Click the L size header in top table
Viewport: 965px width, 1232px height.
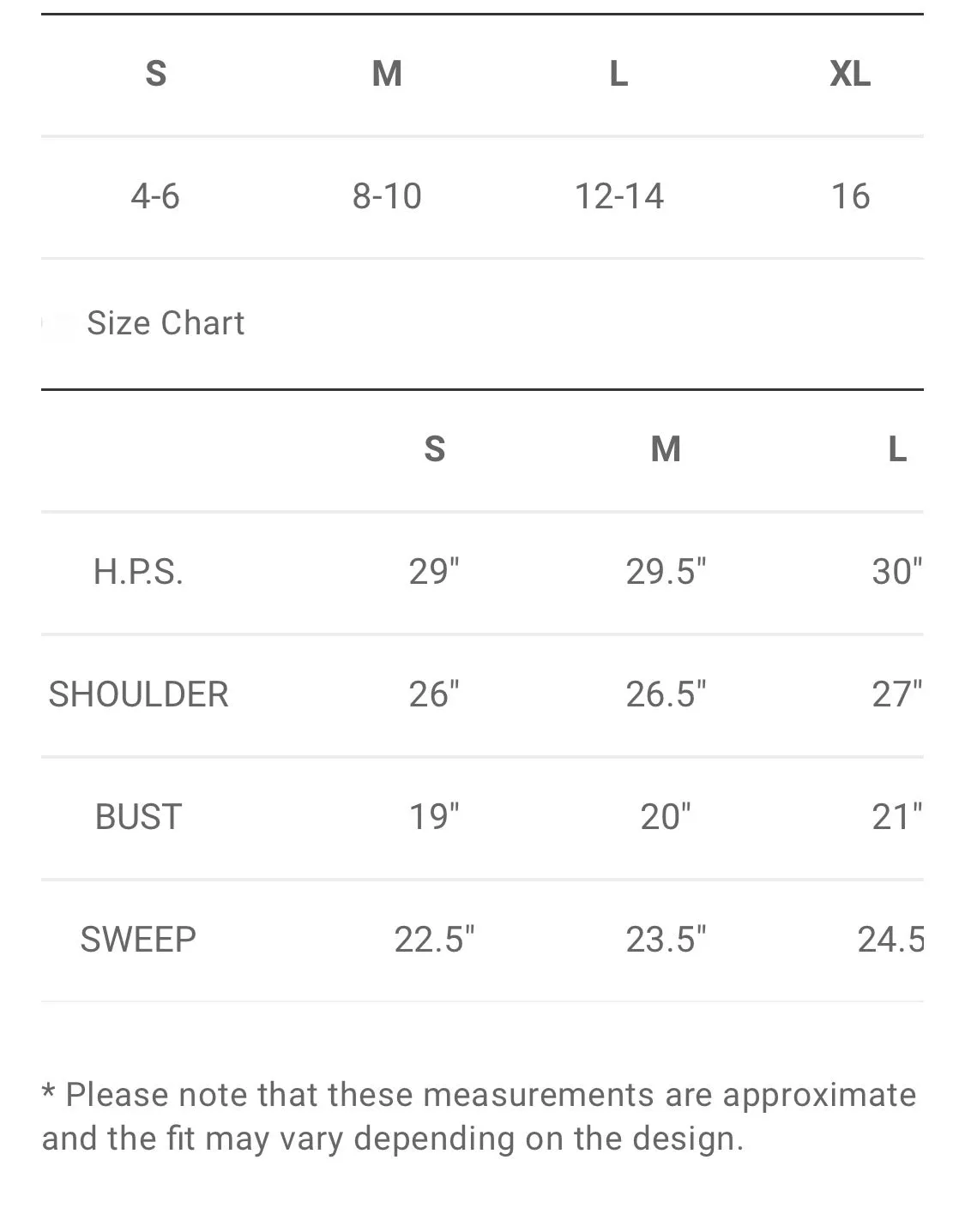[618, 74]
